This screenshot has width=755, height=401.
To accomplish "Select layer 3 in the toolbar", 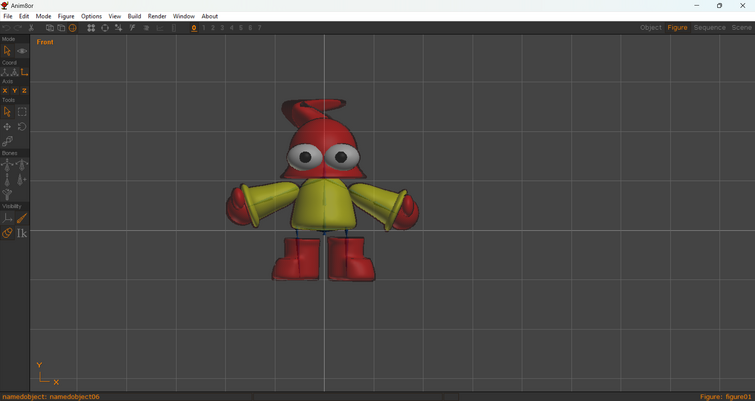I will (222, 28).
